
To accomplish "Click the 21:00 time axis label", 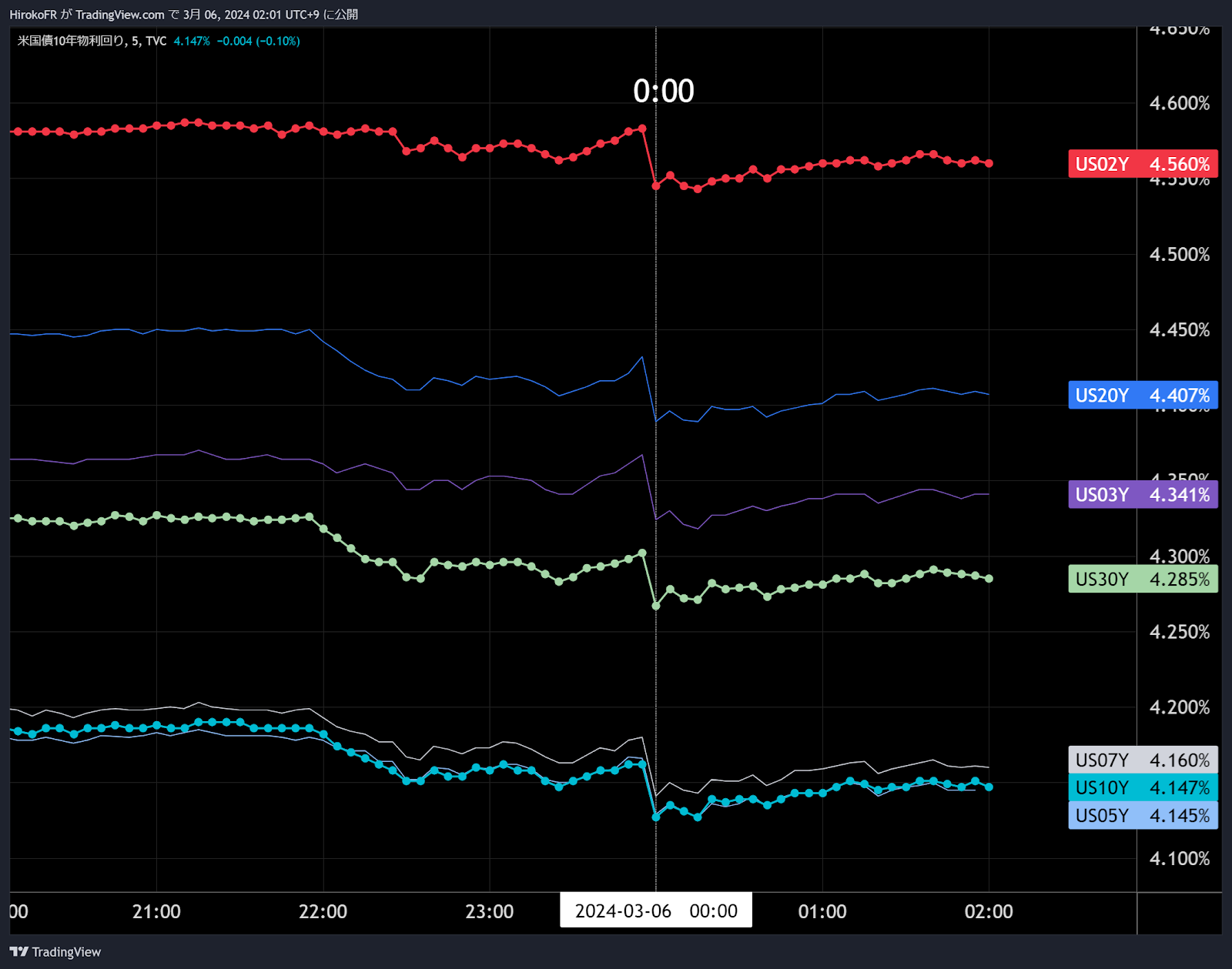I will tap(156, 911).
